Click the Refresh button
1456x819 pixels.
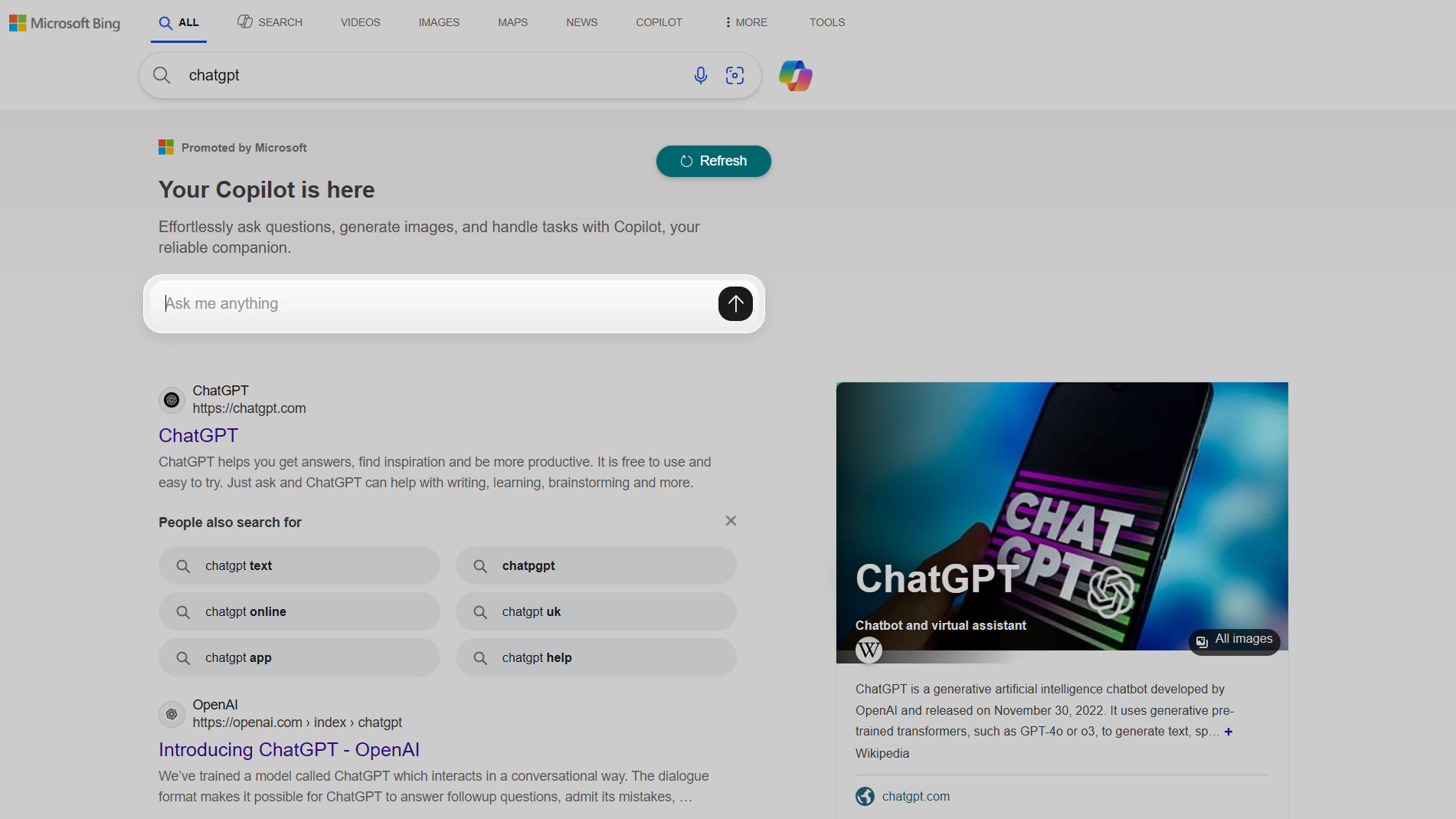coord(713,161)
